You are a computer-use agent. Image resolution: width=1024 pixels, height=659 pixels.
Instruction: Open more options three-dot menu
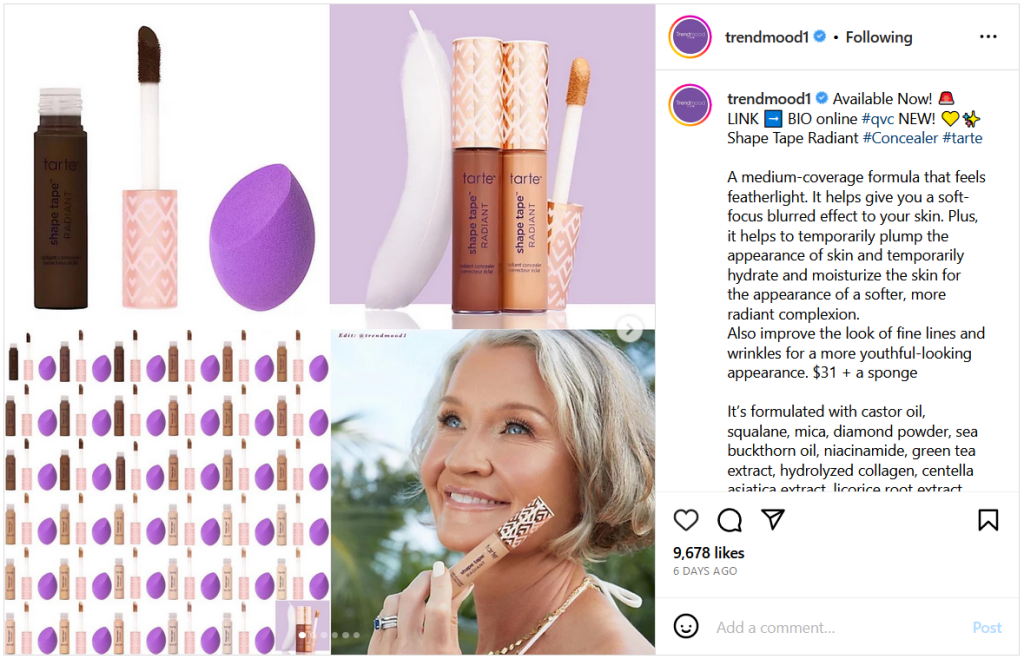click(988, 37)
